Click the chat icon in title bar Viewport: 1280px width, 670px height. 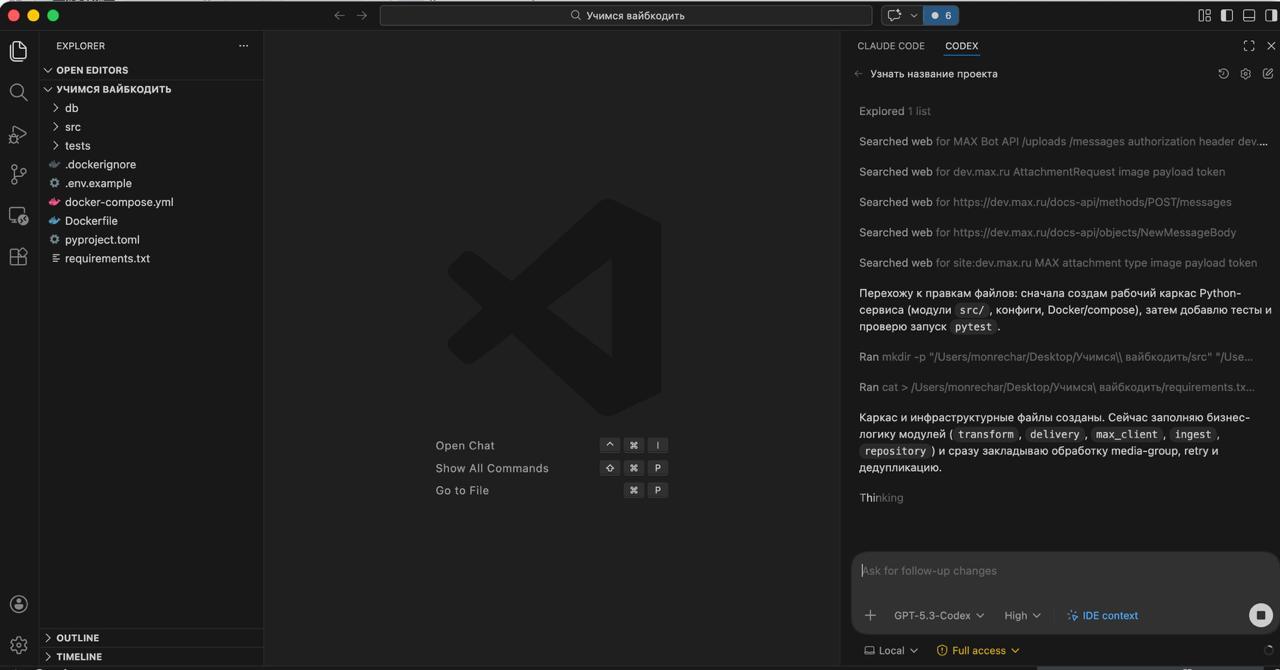(x=894, y=15)
